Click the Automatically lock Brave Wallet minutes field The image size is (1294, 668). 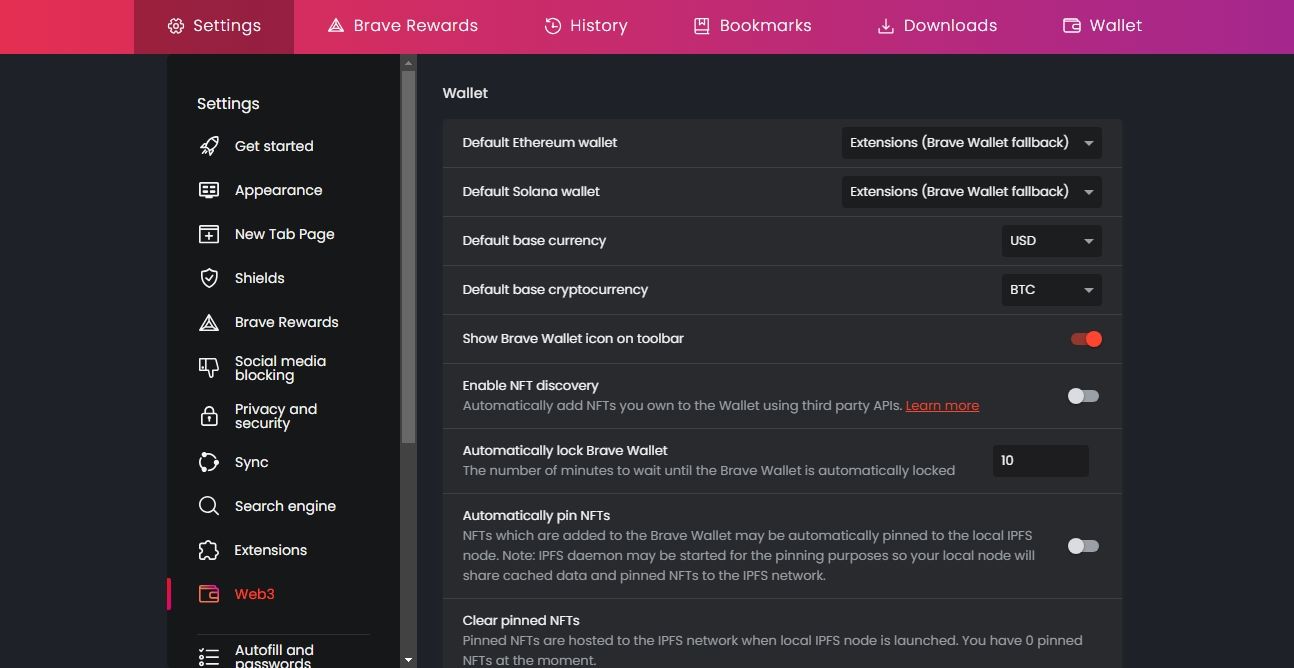click(1039, 460)
